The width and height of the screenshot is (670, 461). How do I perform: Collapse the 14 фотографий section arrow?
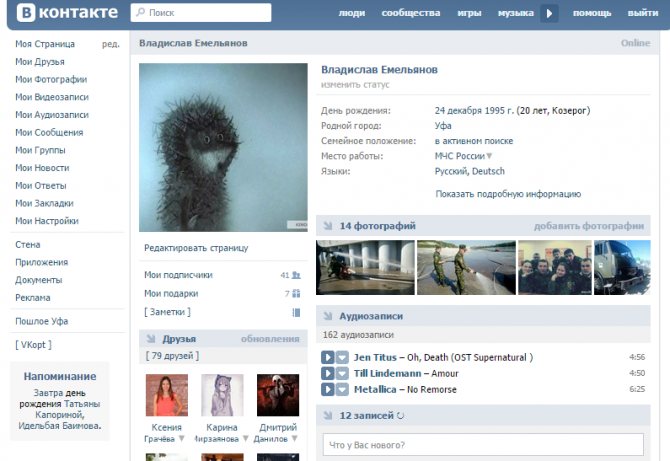pyautogui.click(x=328, y=226)
